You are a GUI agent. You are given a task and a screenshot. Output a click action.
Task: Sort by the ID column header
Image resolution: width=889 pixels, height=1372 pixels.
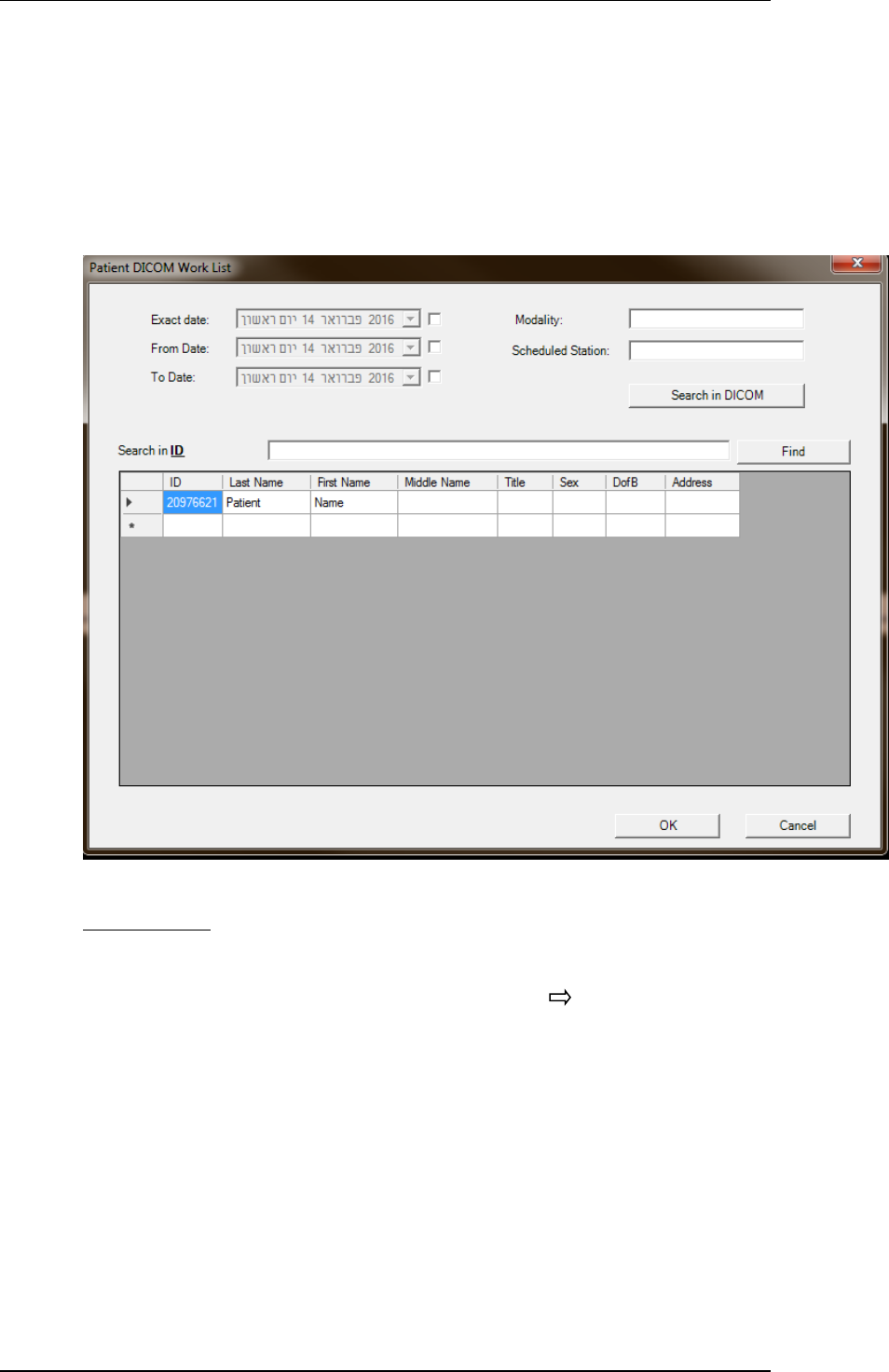coord(193,482)
